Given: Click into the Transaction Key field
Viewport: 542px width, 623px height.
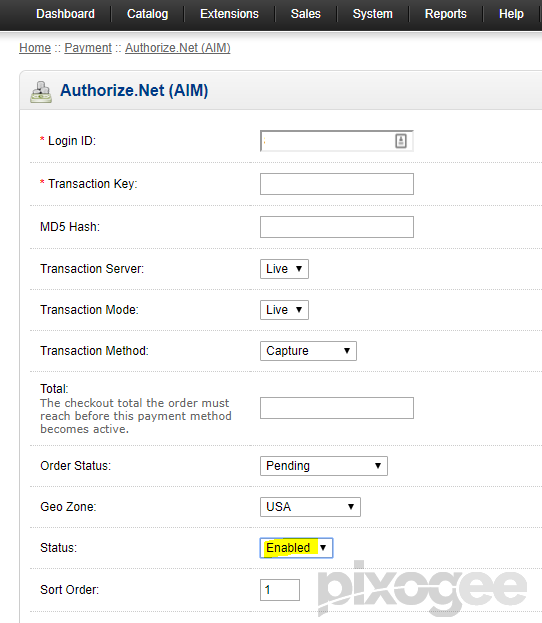Looking at the screenshot, I should click(337, 184).
